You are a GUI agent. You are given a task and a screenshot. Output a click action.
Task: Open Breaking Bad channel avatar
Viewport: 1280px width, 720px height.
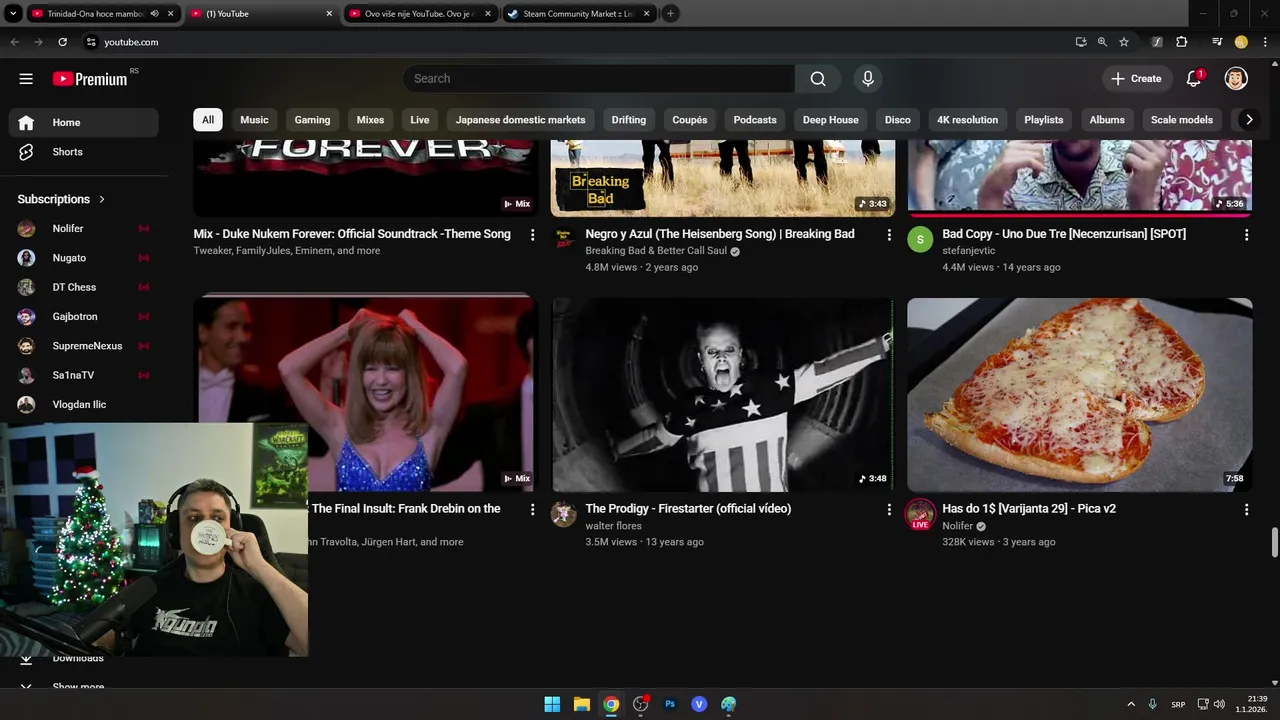pyautogui.click(x=563, y=240)
